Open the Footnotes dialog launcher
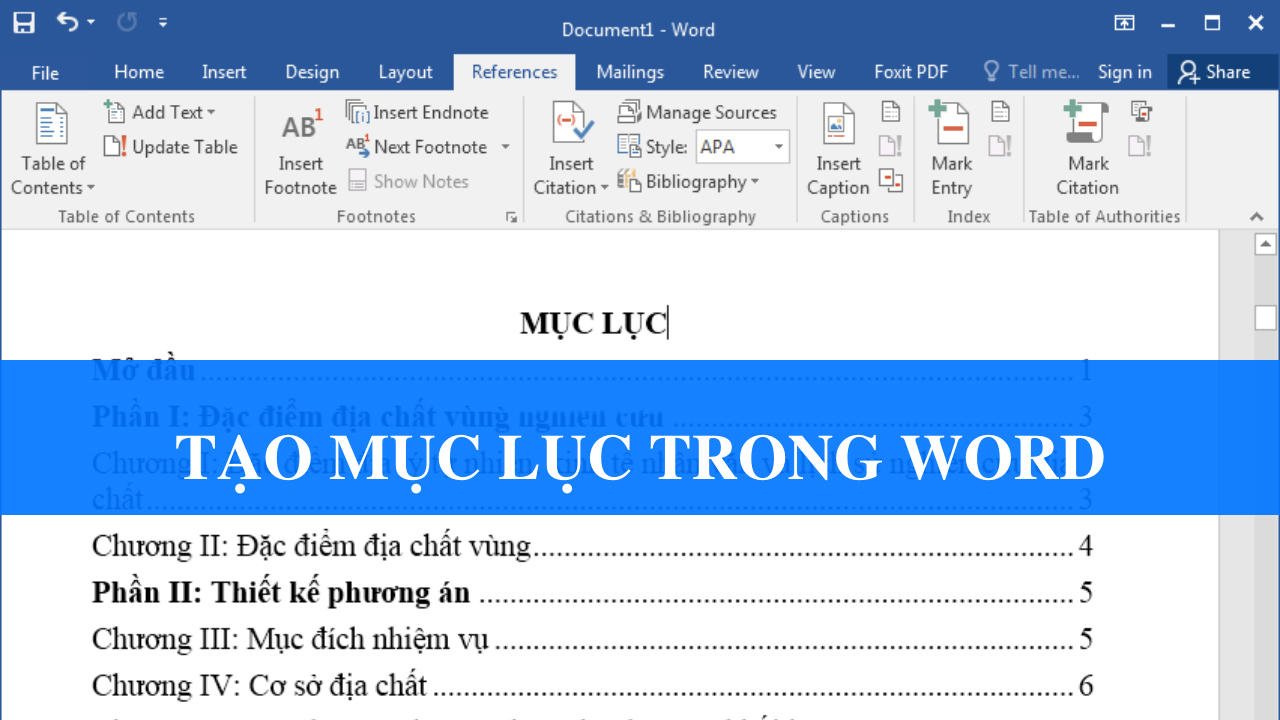Viewport: 1280px width, 720px height. point(511,216)
